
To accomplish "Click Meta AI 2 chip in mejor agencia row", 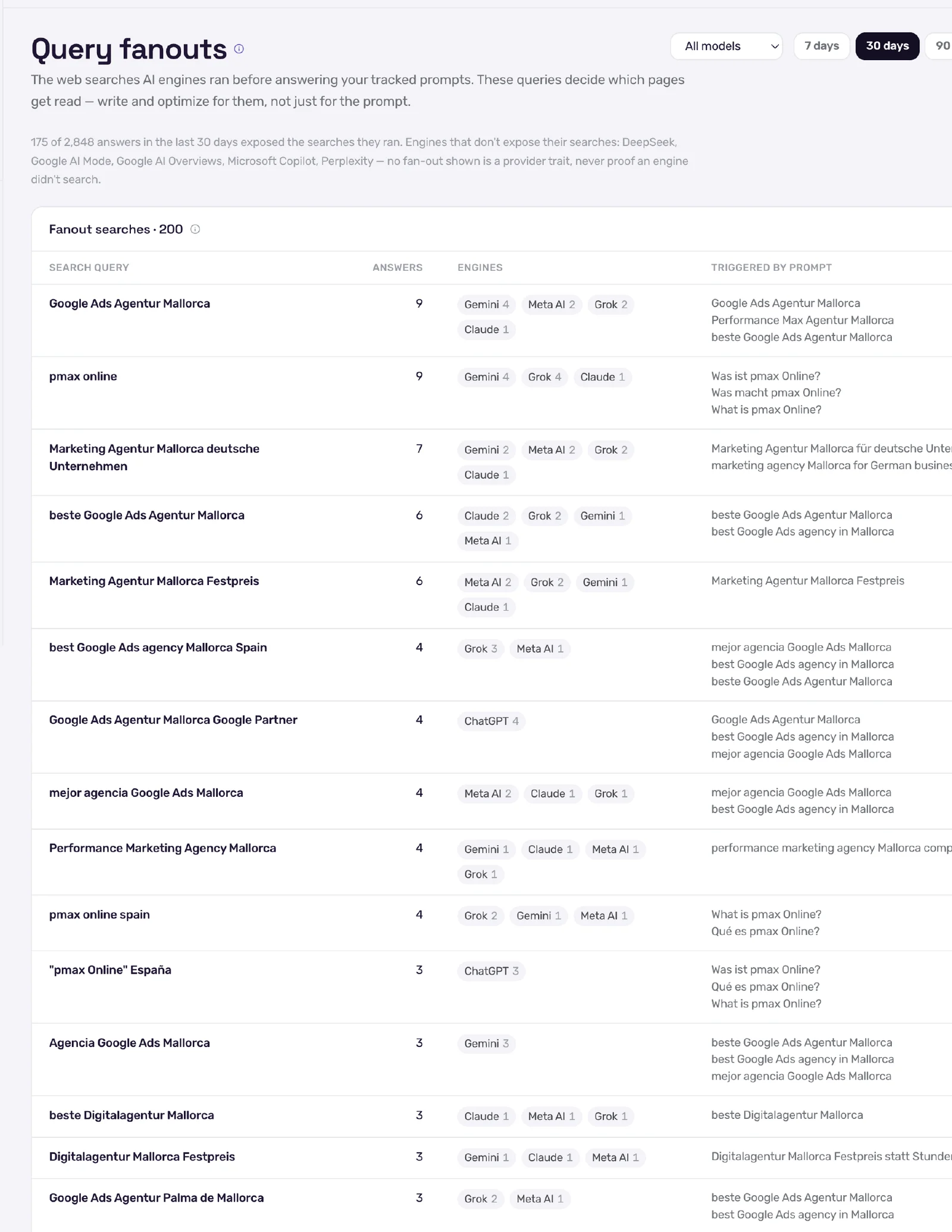I will tap(488, 794).
